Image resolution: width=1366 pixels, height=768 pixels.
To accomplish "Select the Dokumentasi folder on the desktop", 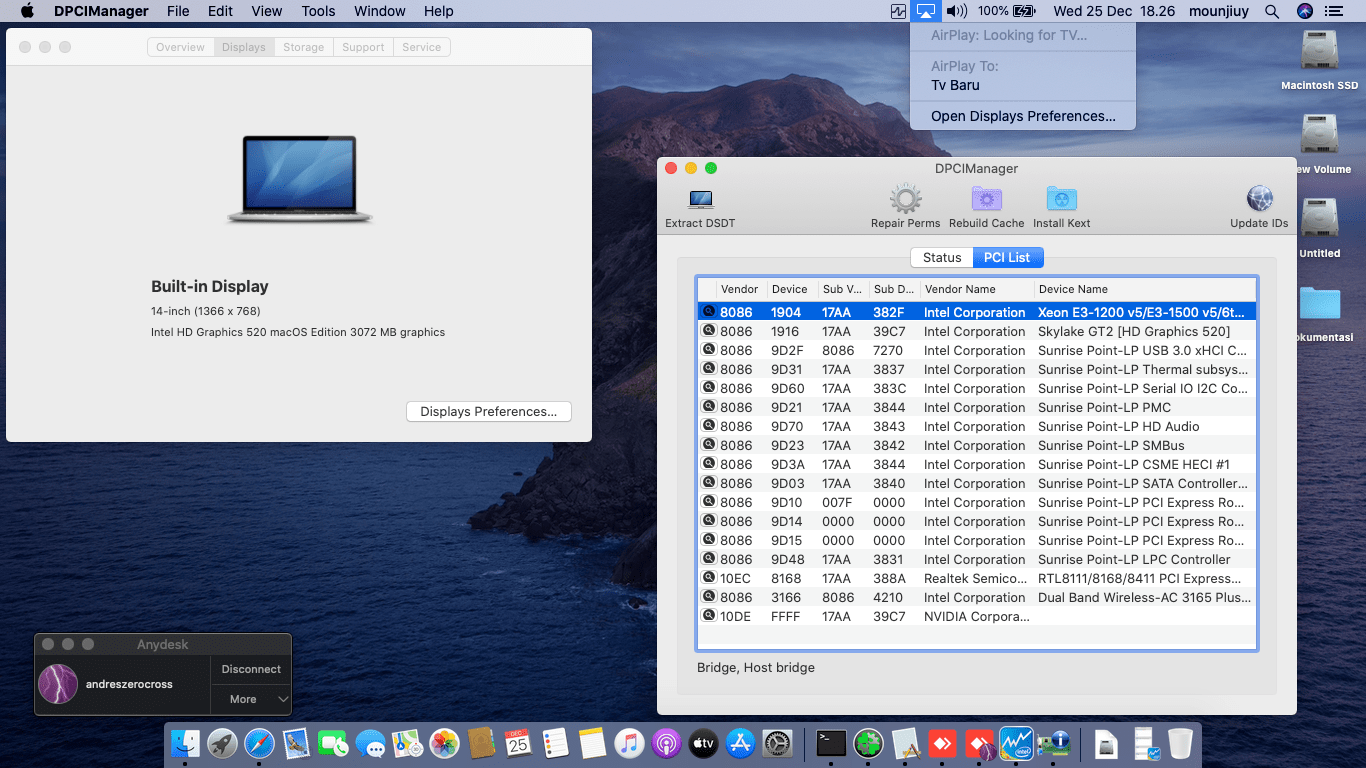I will click(x=1320, y=304).
